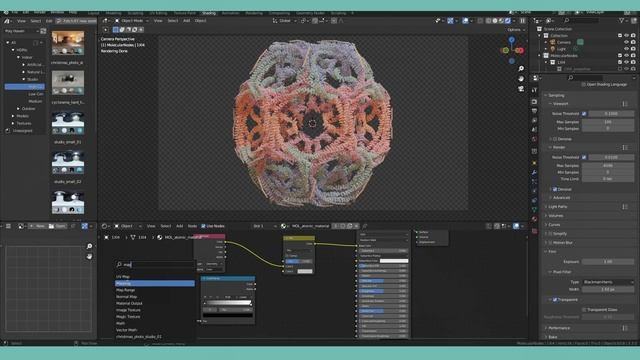Click the Film Exposure value slider
The width and height of the screenshot is (640, 360).
(608, 262)
